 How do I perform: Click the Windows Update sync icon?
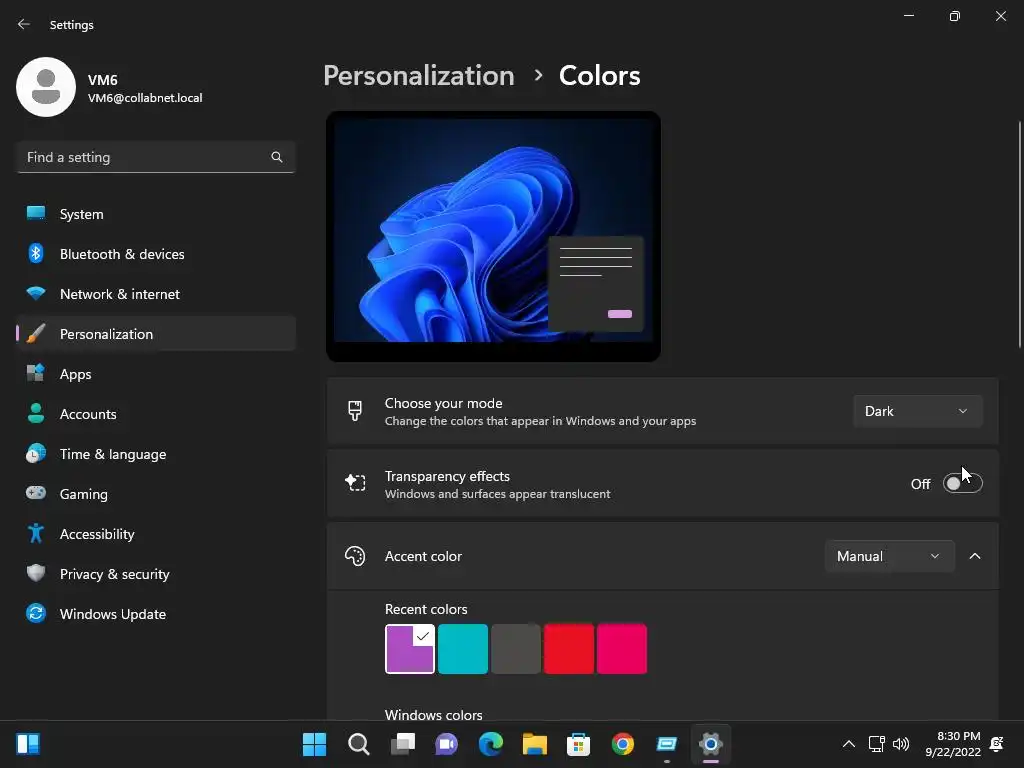(x=36, y=613)
